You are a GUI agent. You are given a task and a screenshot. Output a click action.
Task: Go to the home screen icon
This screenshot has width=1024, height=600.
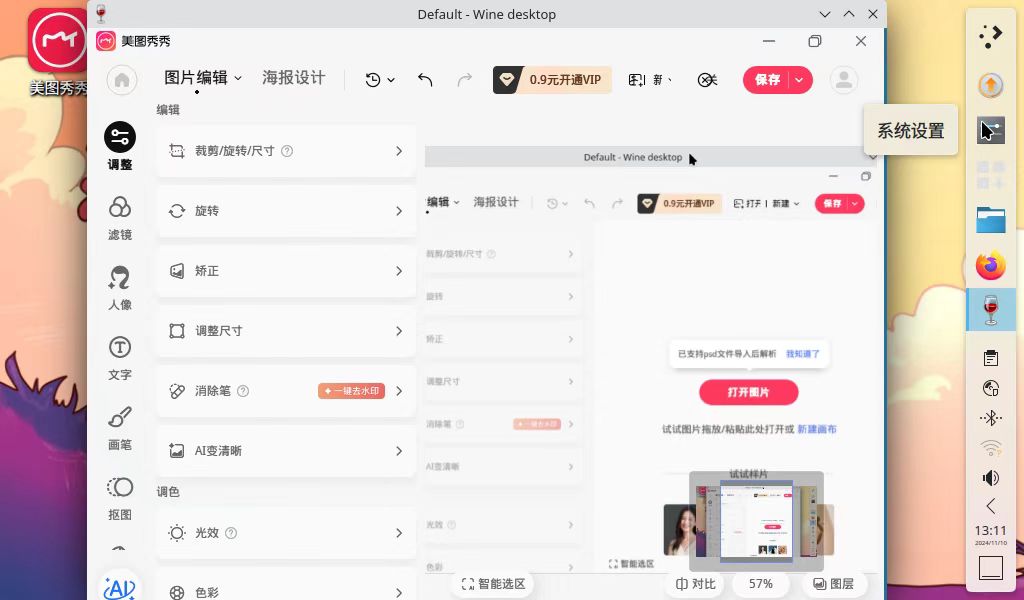point(122,80)
